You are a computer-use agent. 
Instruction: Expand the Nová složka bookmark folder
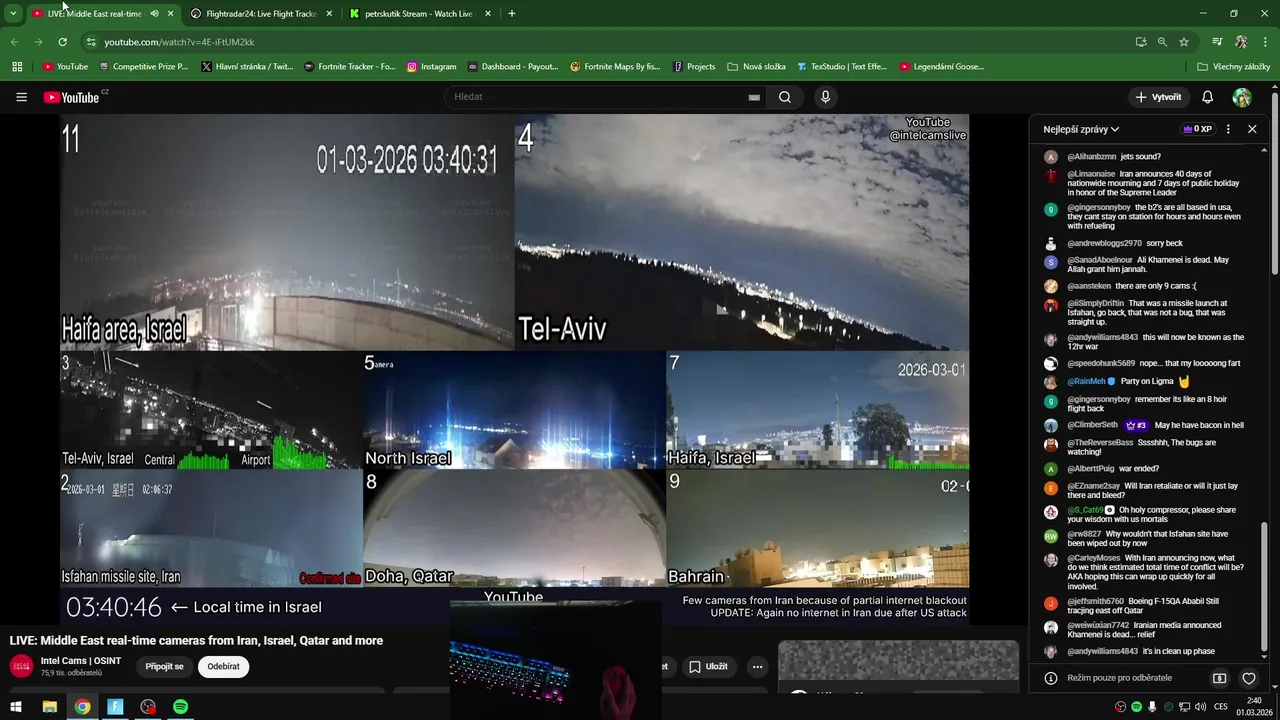(756, 67)
